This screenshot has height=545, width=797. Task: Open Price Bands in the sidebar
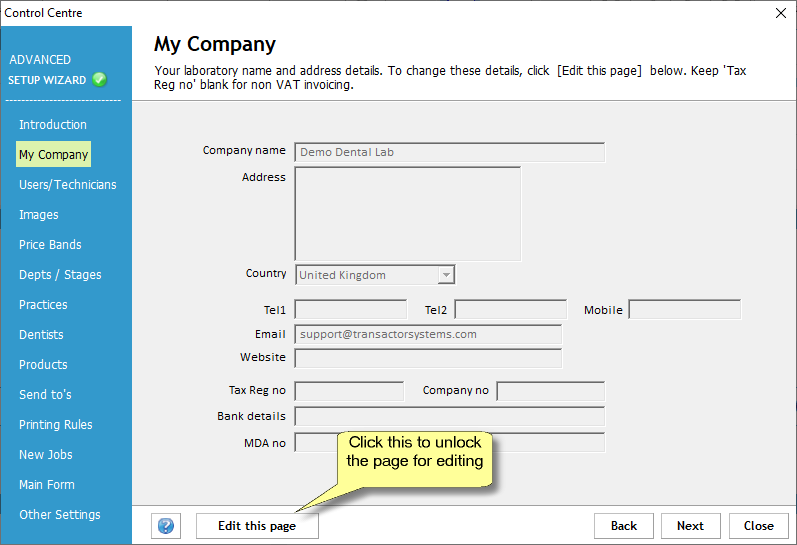point(50,245)
